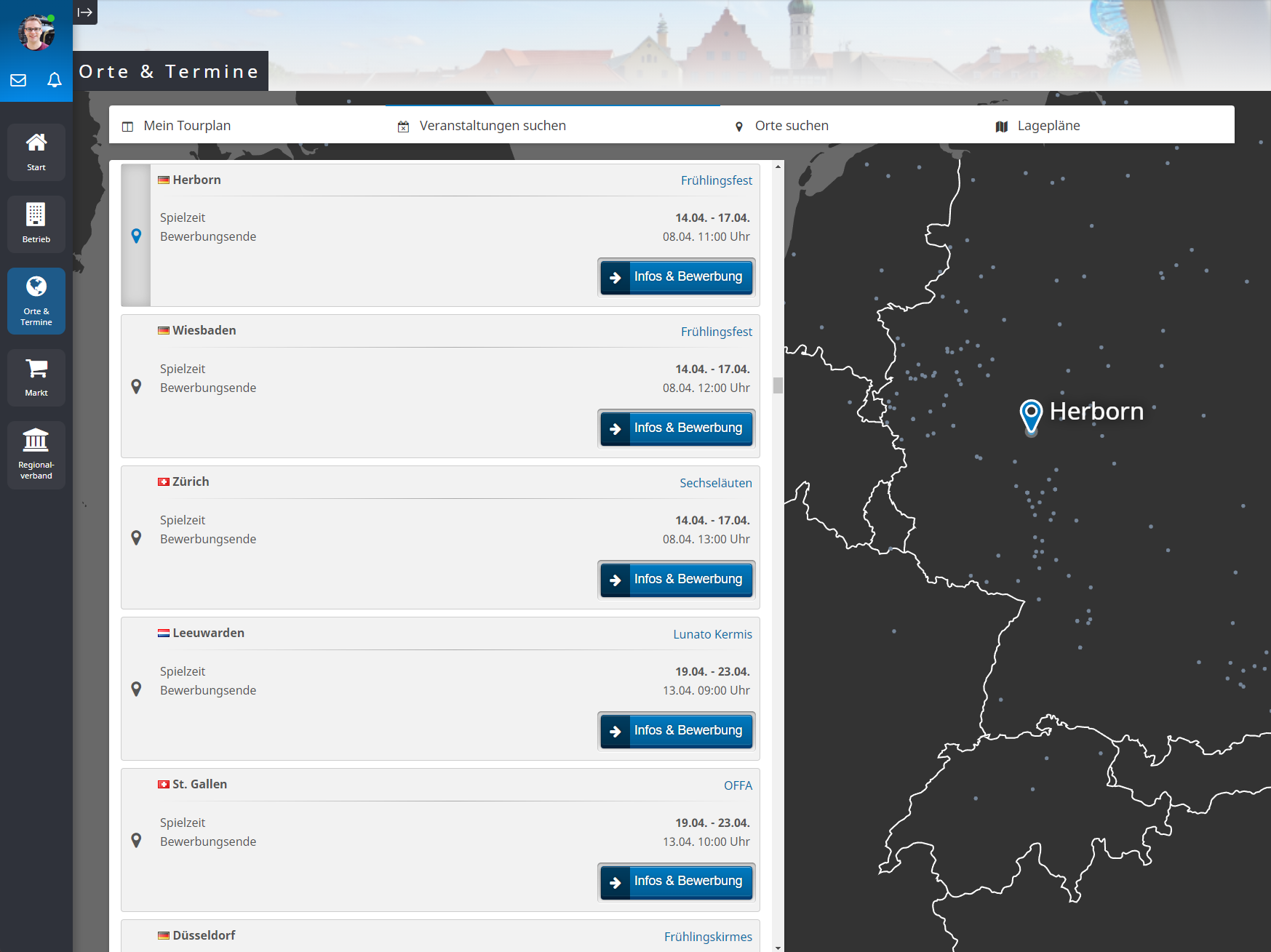Open the Sechseläuten event link
The width and height of the screenshot is (1271, 952).
715,483
